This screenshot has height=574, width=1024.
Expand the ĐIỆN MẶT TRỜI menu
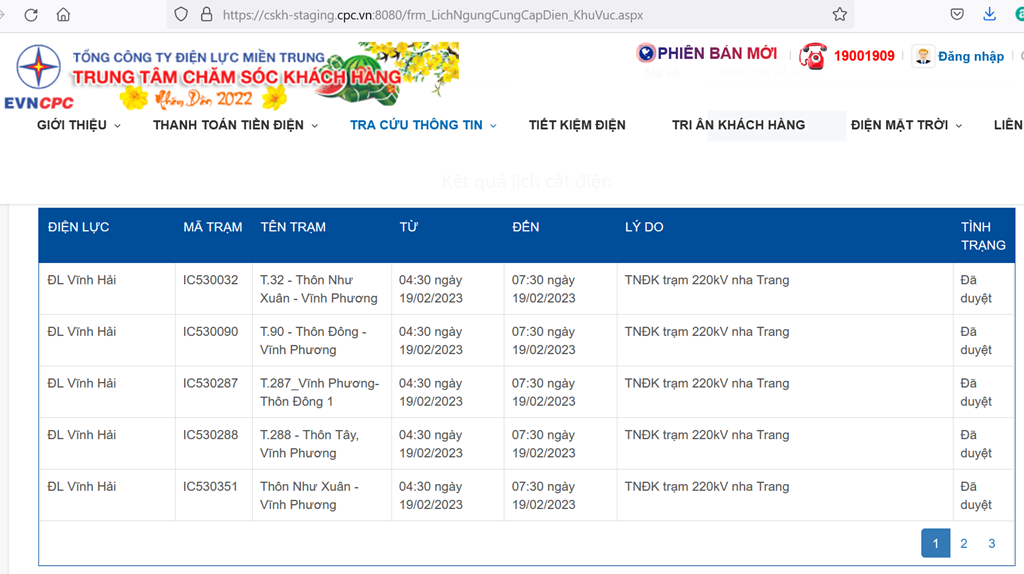click(906, 125)
